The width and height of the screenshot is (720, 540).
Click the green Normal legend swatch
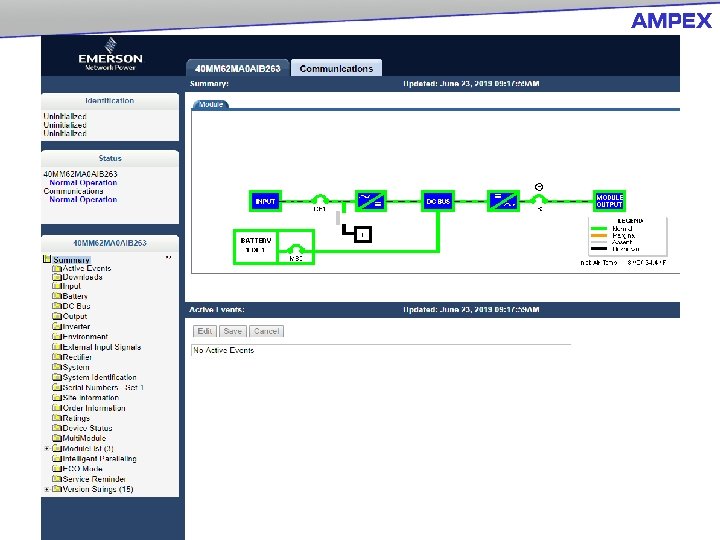tap(599, 228)
